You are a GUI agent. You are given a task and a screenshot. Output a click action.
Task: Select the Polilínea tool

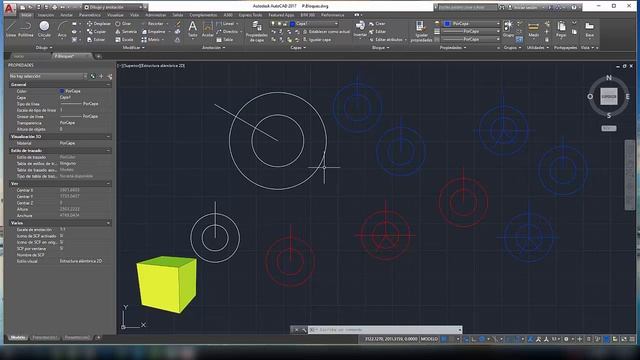point(25,29)
